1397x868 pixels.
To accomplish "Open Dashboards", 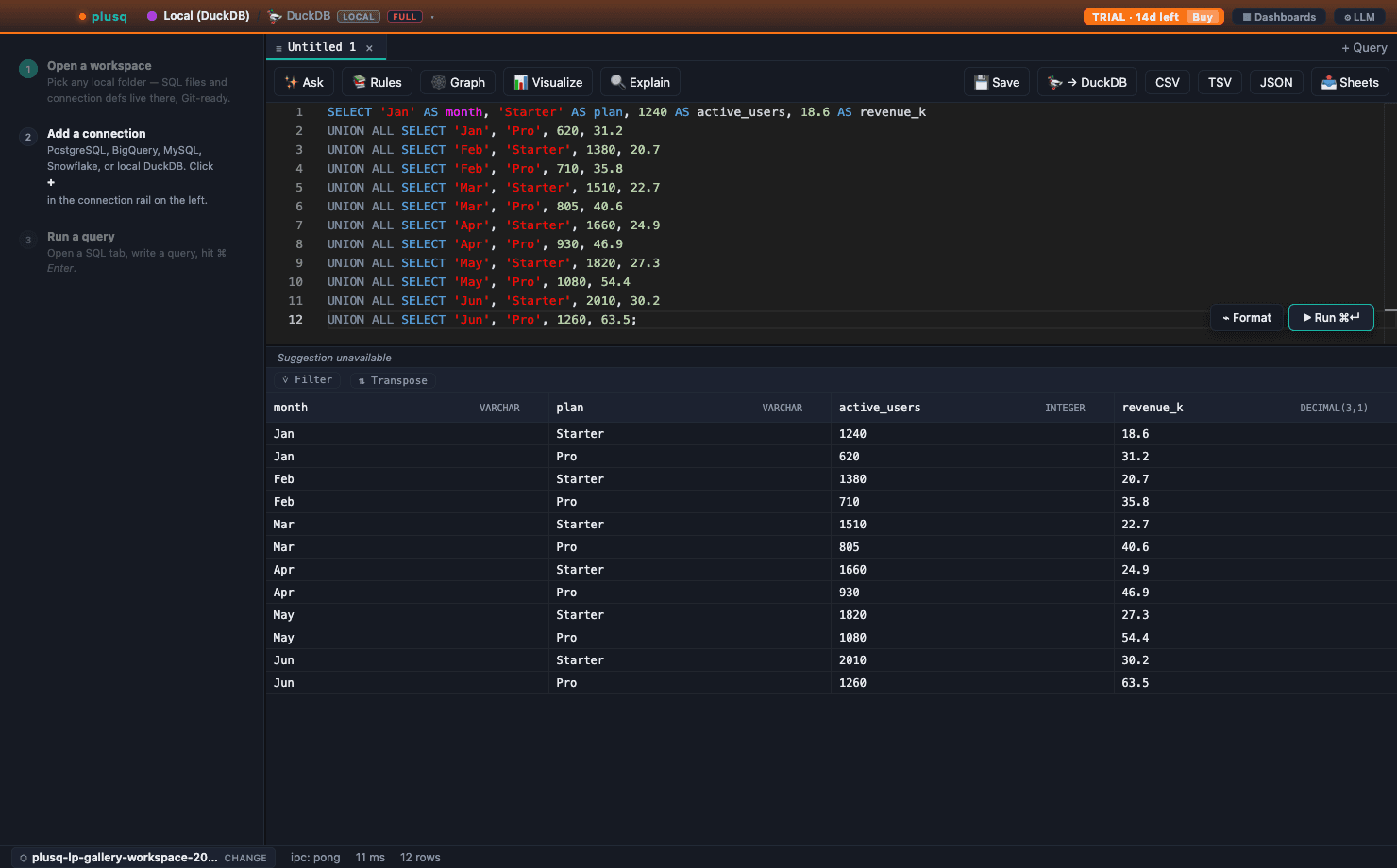I will click(1279, 17).
